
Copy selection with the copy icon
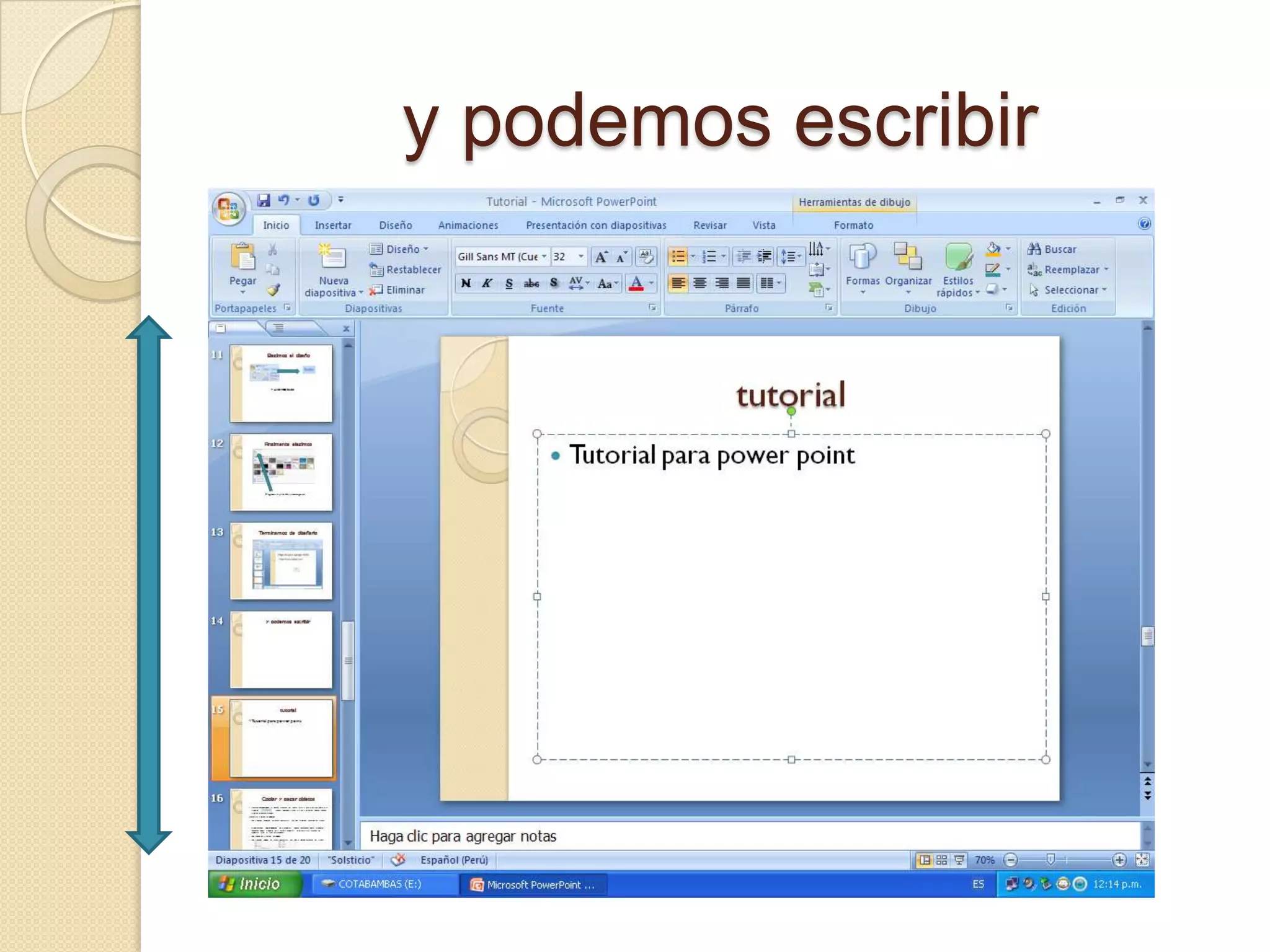coord(272,270)
